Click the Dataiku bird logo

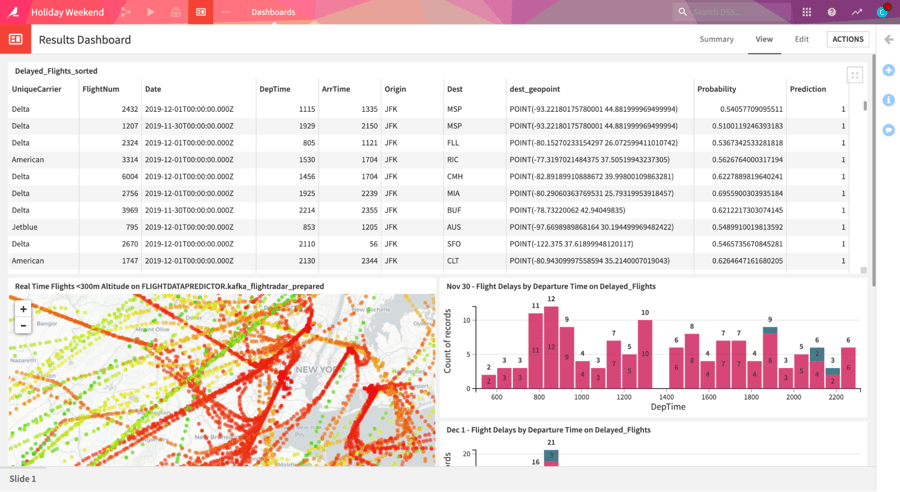13,11
